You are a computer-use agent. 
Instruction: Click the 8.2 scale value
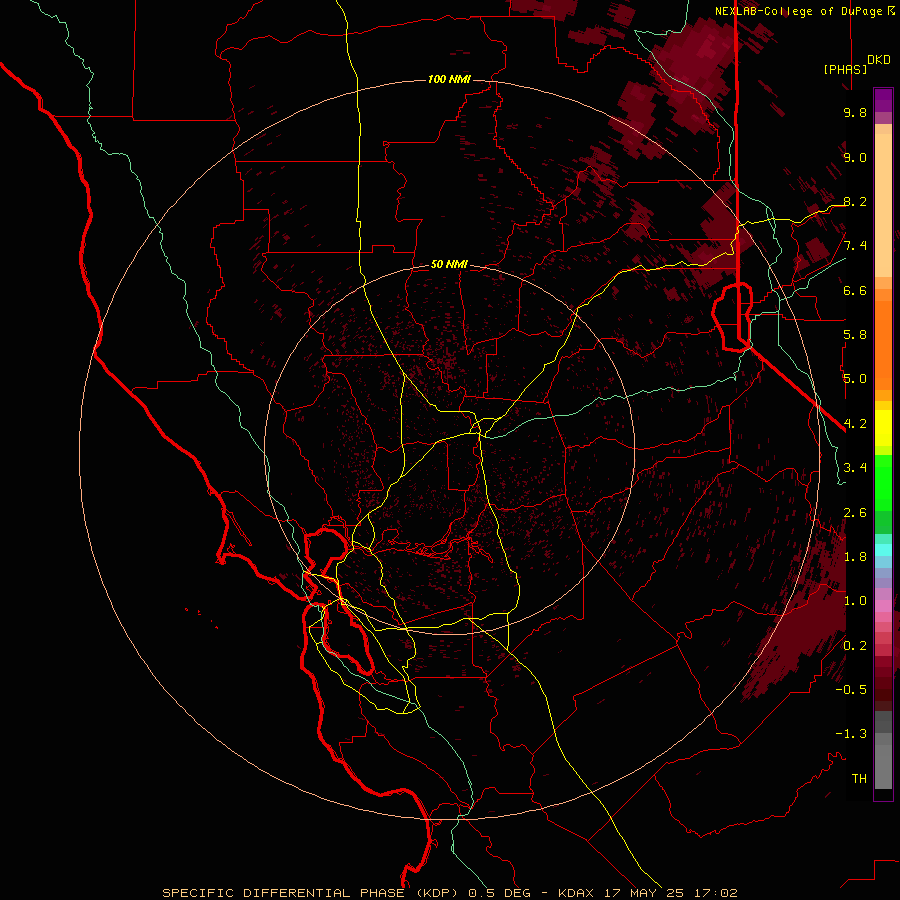pyautogui.click(x=855, y=201)
